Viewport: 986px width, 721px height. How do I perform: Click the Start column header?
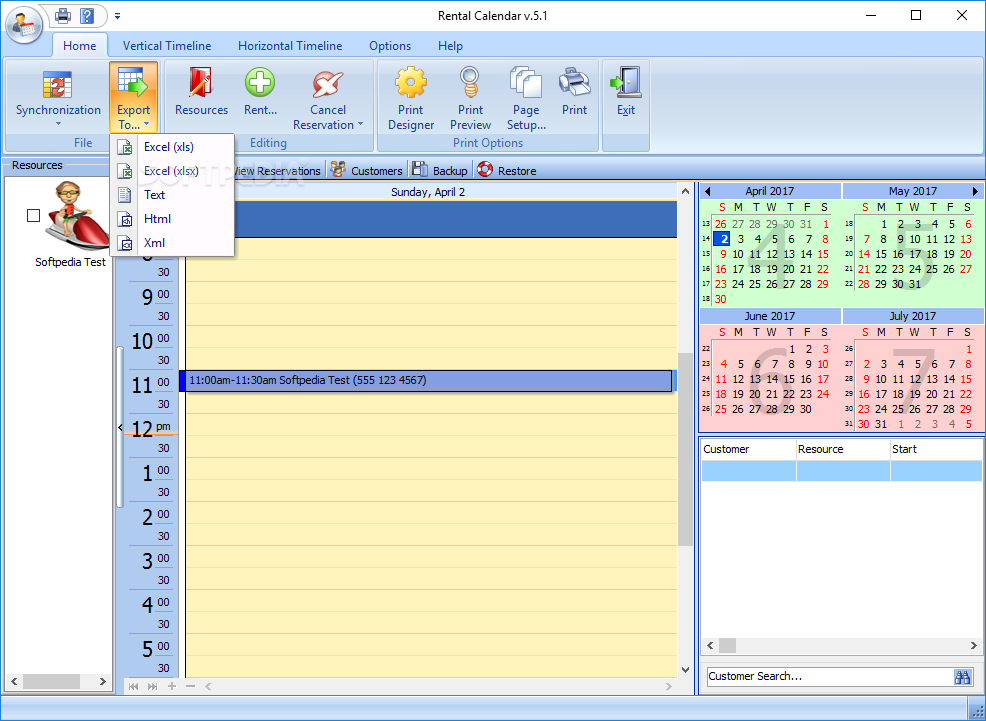936,449
